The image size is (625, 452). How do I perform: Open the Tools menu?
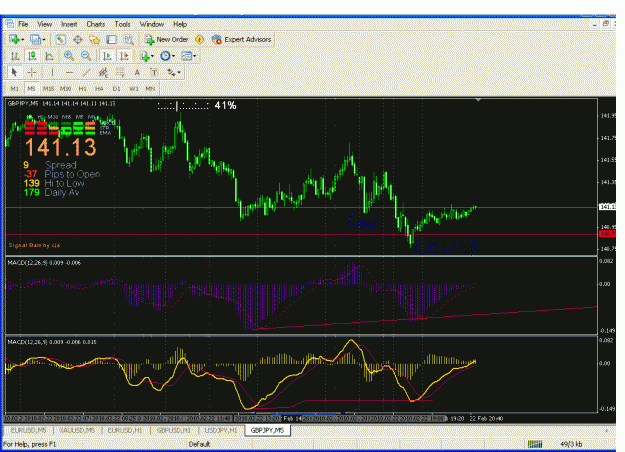[x=122, y=24]
